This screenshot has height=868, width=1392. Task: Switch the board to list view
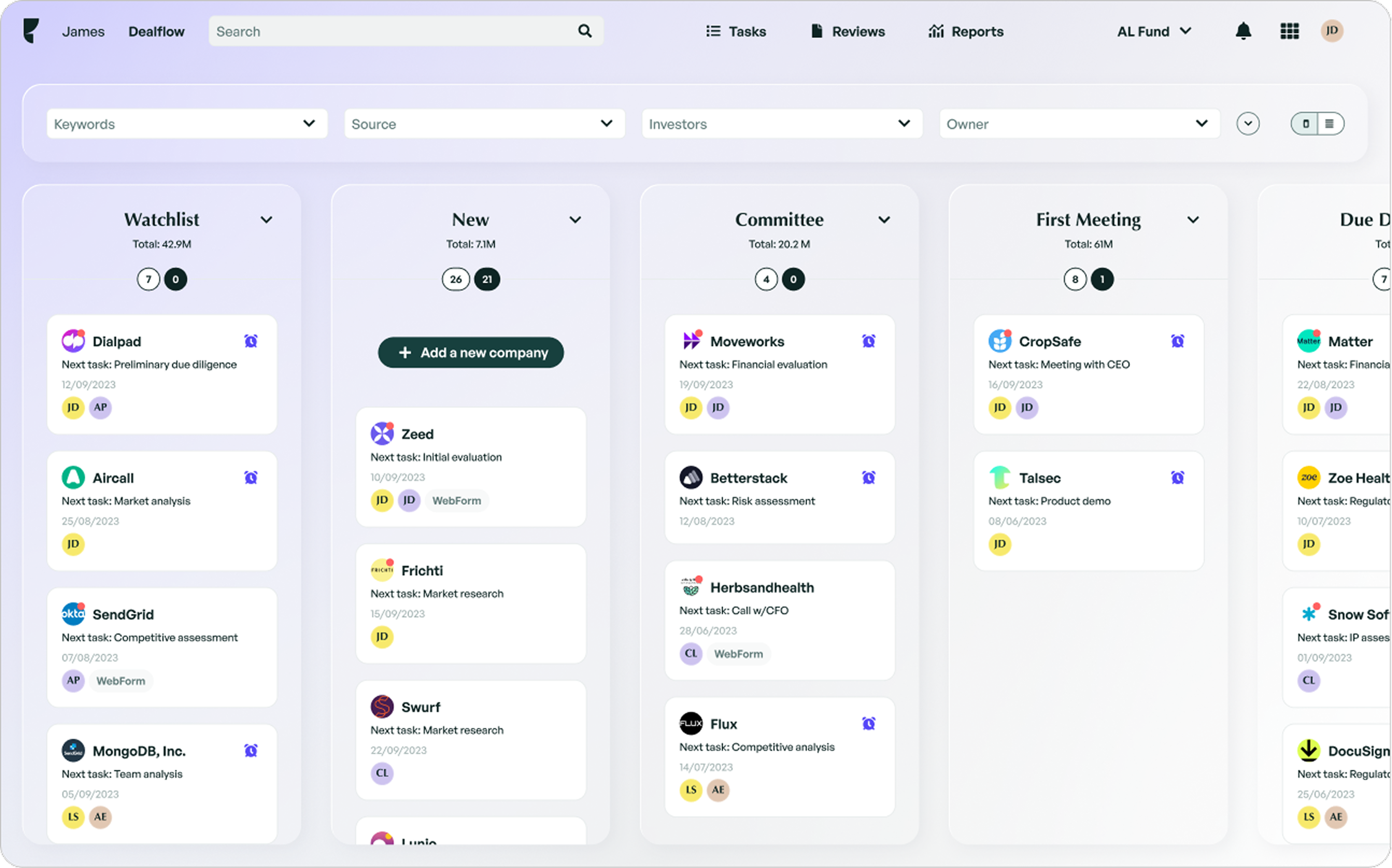1330,123
